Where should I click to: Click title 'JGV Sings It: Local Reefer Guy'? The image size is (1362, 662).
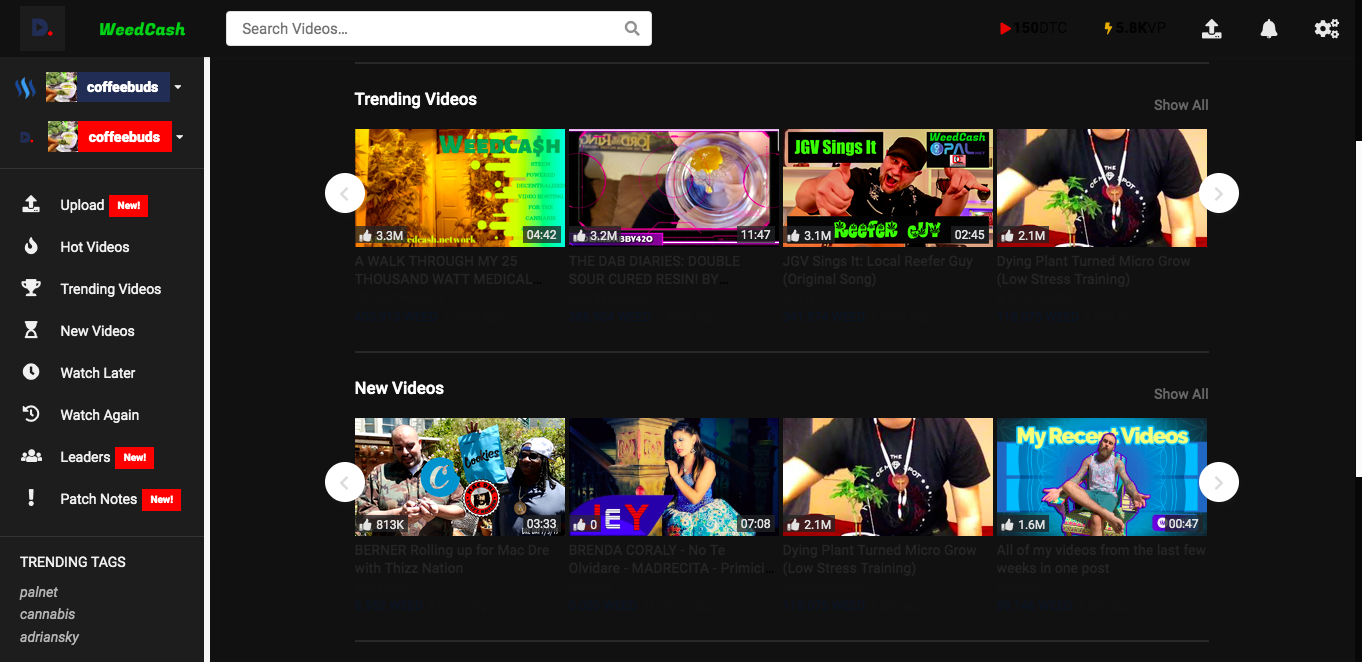pos(878,270)
